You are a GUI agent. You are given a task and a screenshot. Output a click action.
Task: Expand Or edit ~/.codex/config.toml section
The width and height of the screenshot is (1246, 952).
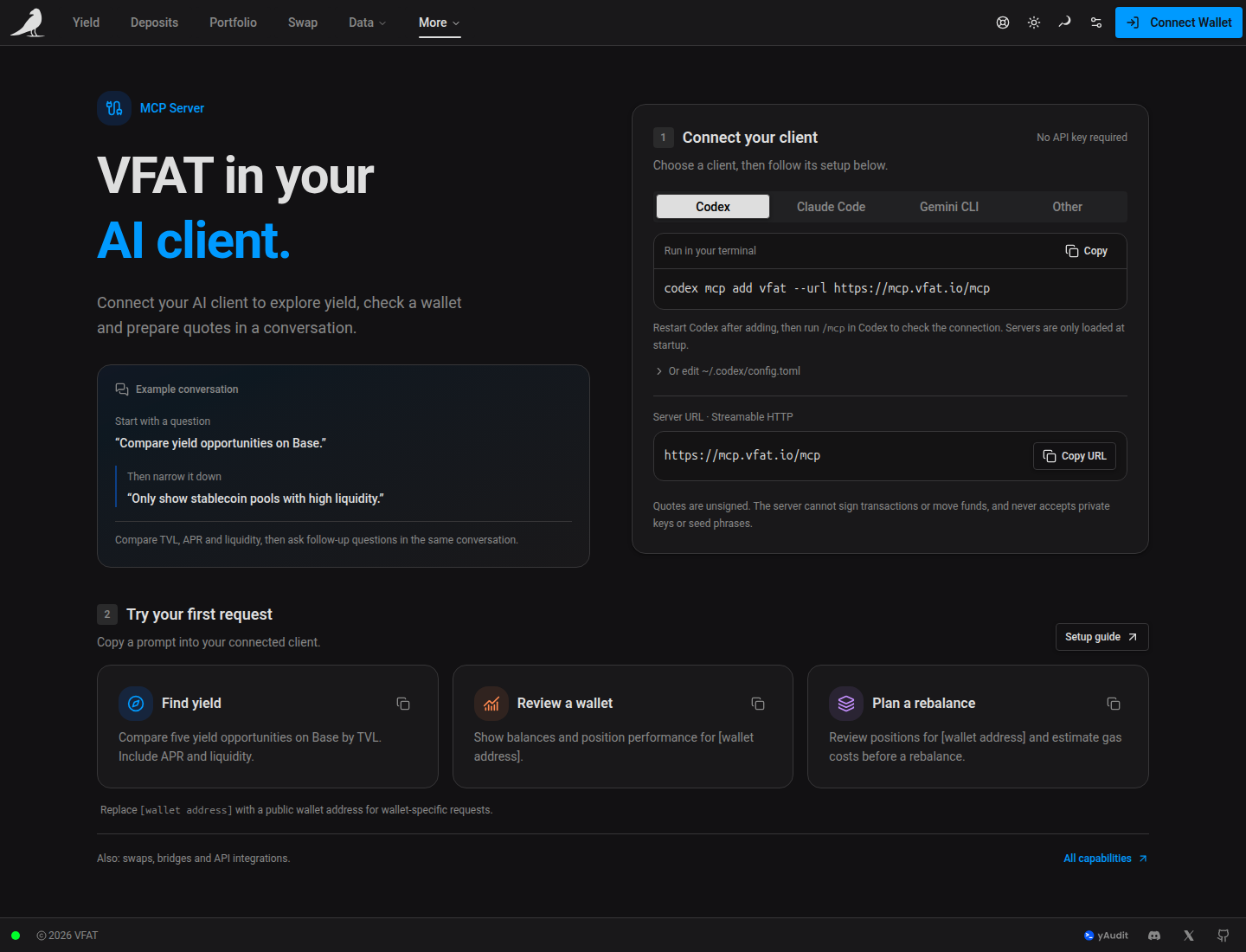pos(728,371)
